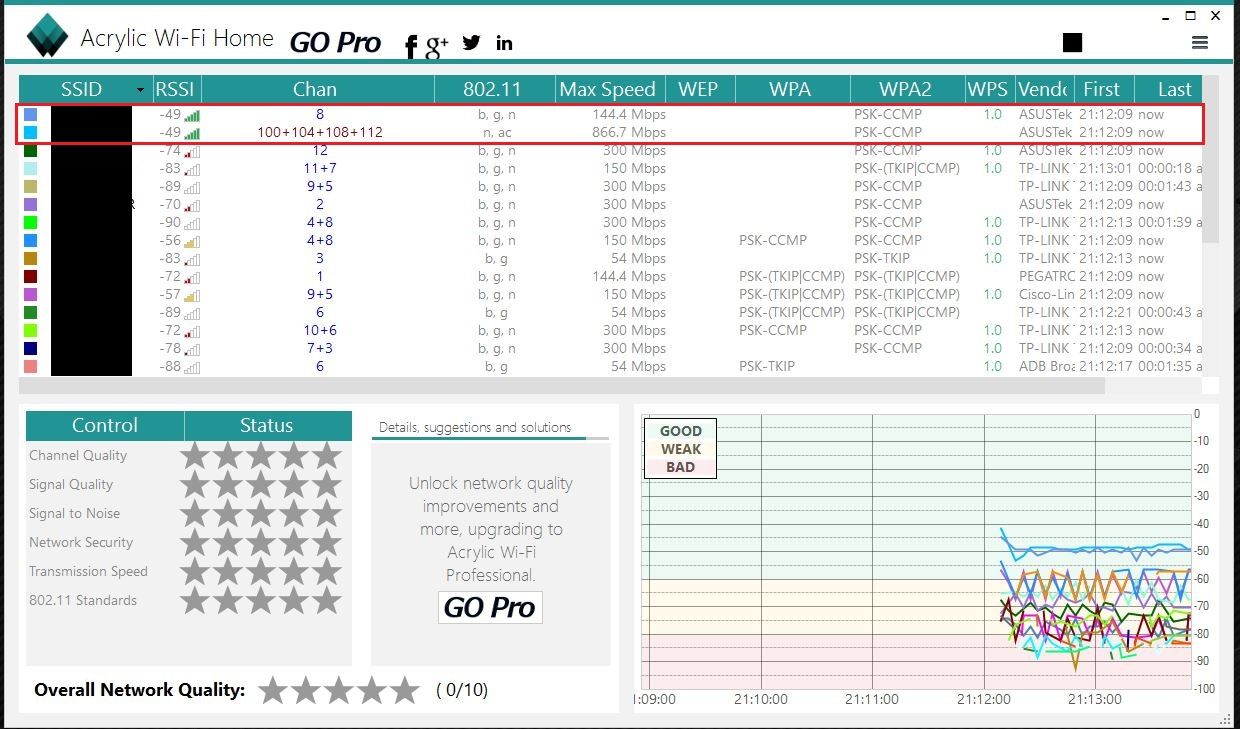Select Signal to Noise row
Viewport: 1240px width, 729px height.
coord(188,514)
